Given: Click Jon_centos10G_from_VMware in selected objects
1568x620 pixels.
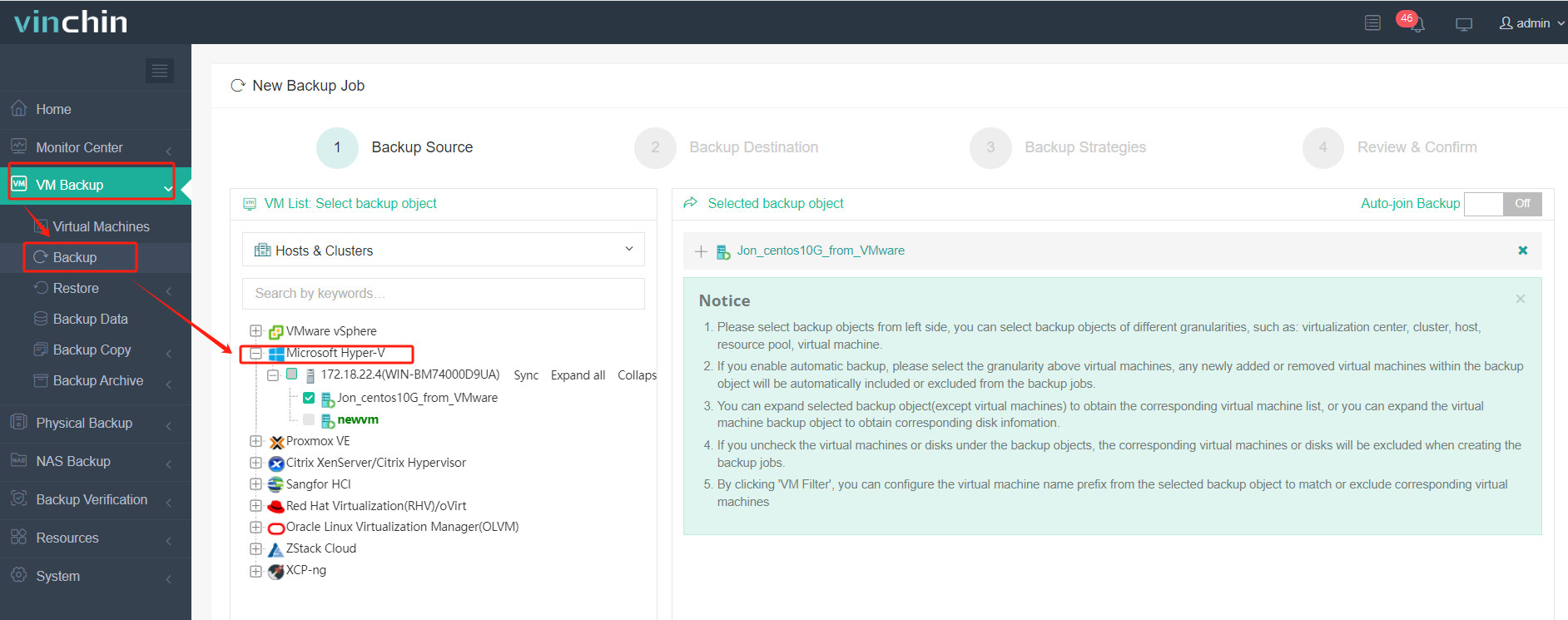Looking at the screenshot, I should 821,250.
